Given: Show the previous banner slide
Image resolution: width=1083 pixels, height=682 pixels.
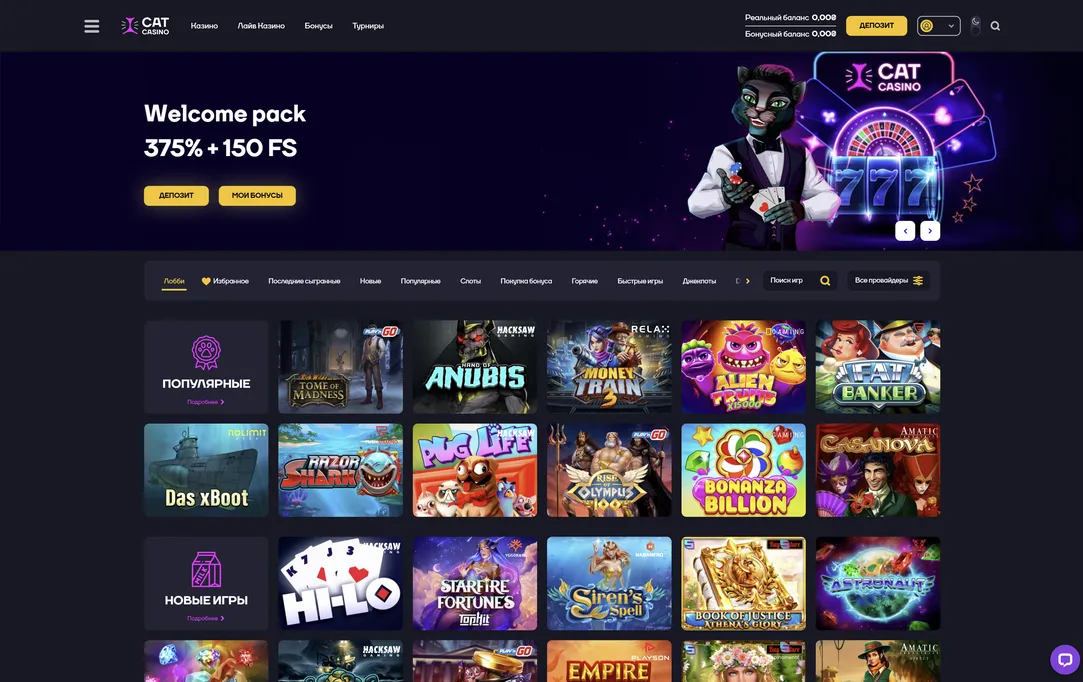Looking at the screenshot, I should tap(905, 231).
